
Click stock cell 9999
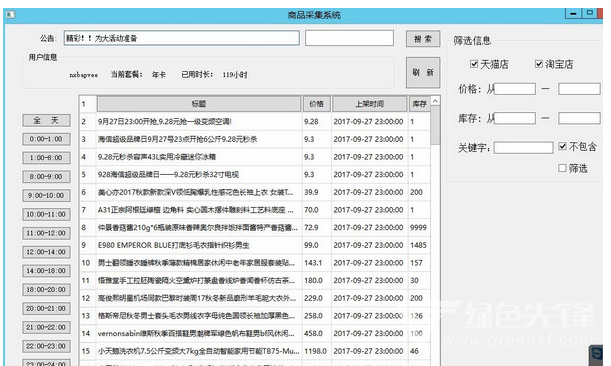pyautogui.click(x=418, y=228)
